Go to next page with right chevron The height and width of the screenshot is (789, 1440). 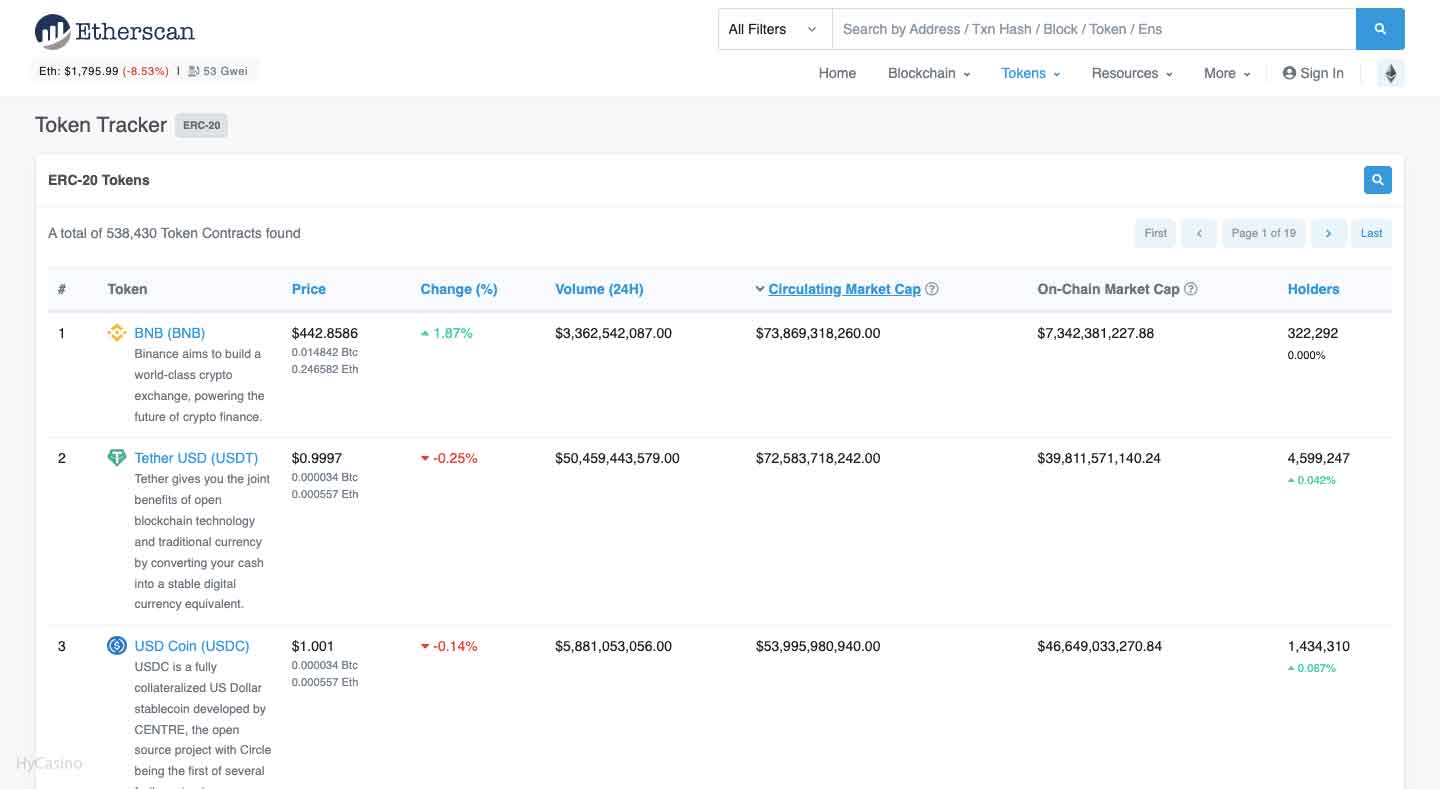point(1328,233)
